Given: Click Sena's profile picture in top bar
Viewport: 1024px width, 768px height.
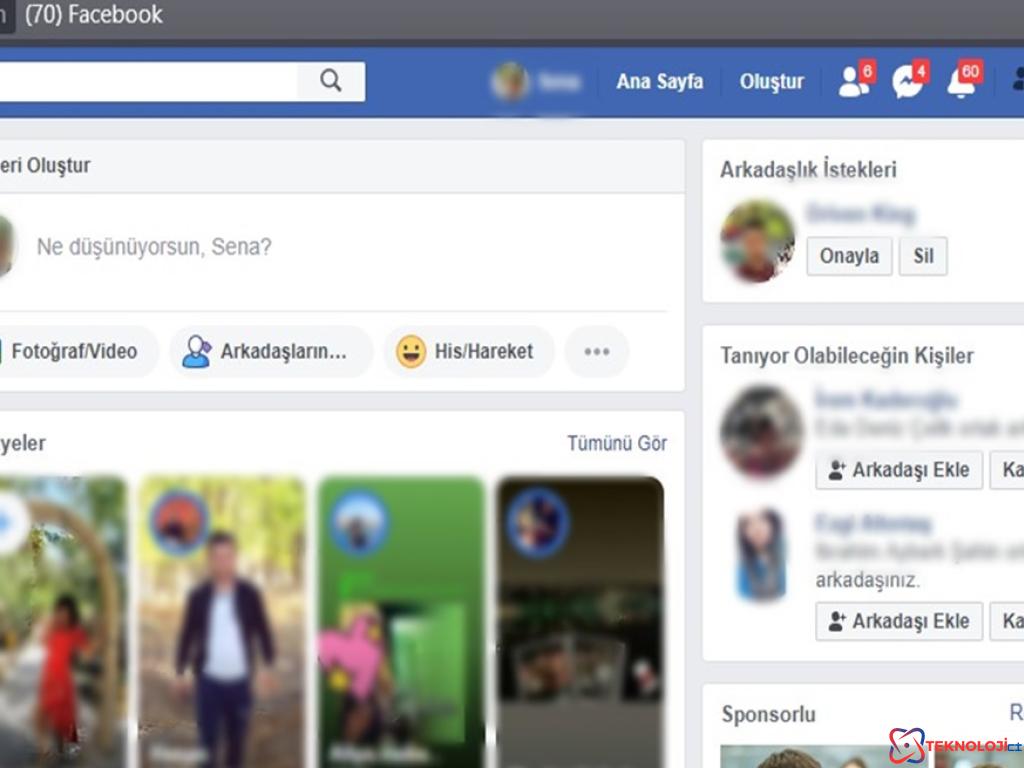Looking at the screenshot, I should (x=511, y=82).
